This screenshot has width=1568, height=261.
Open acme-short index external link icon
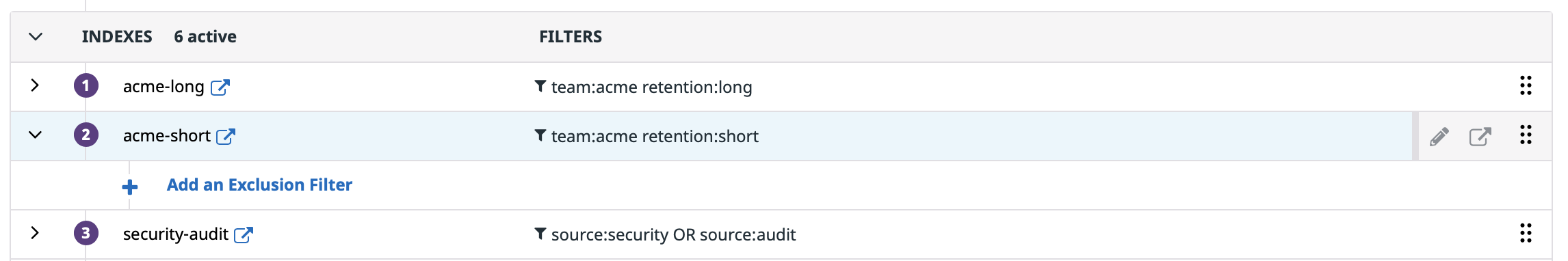point(226,136)
